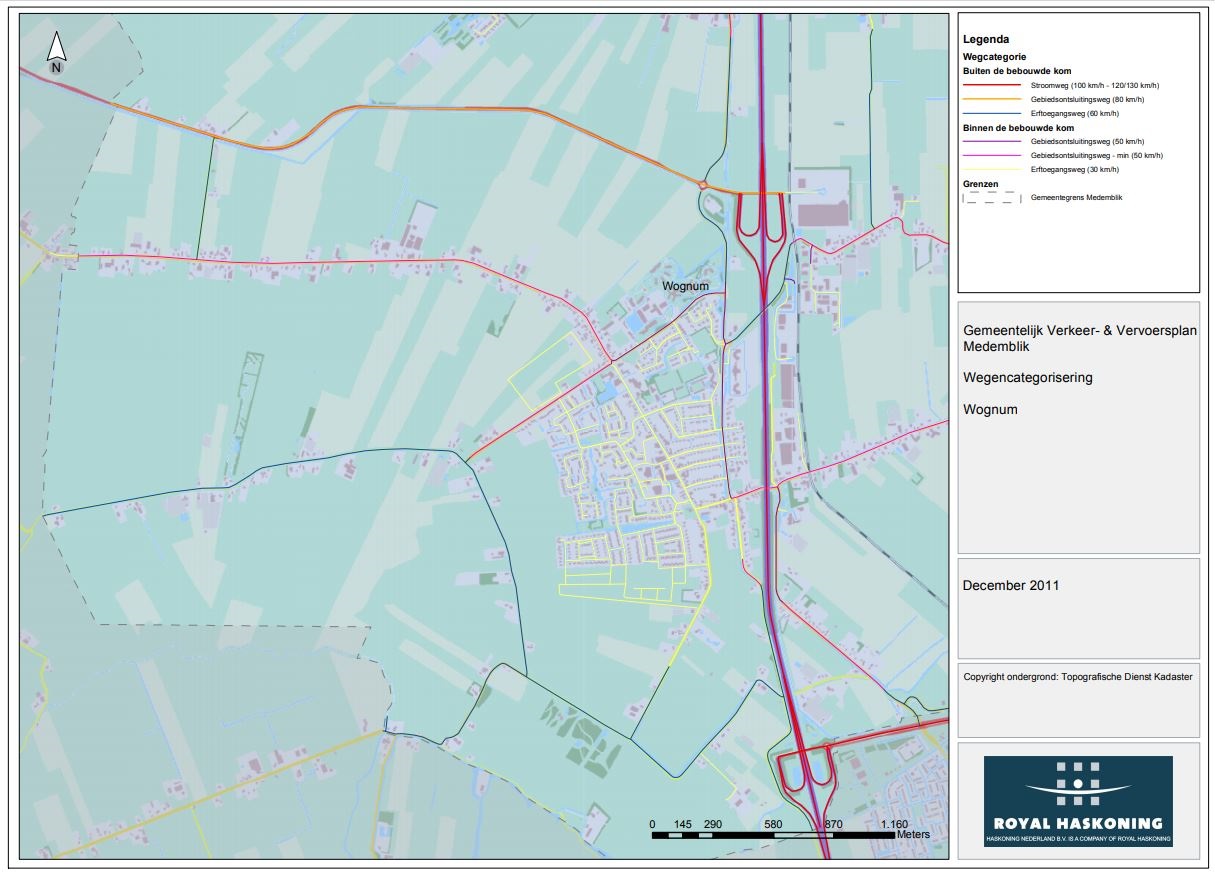
Task: Click the "Wognum" place label on map
Action: pos(685,286)
